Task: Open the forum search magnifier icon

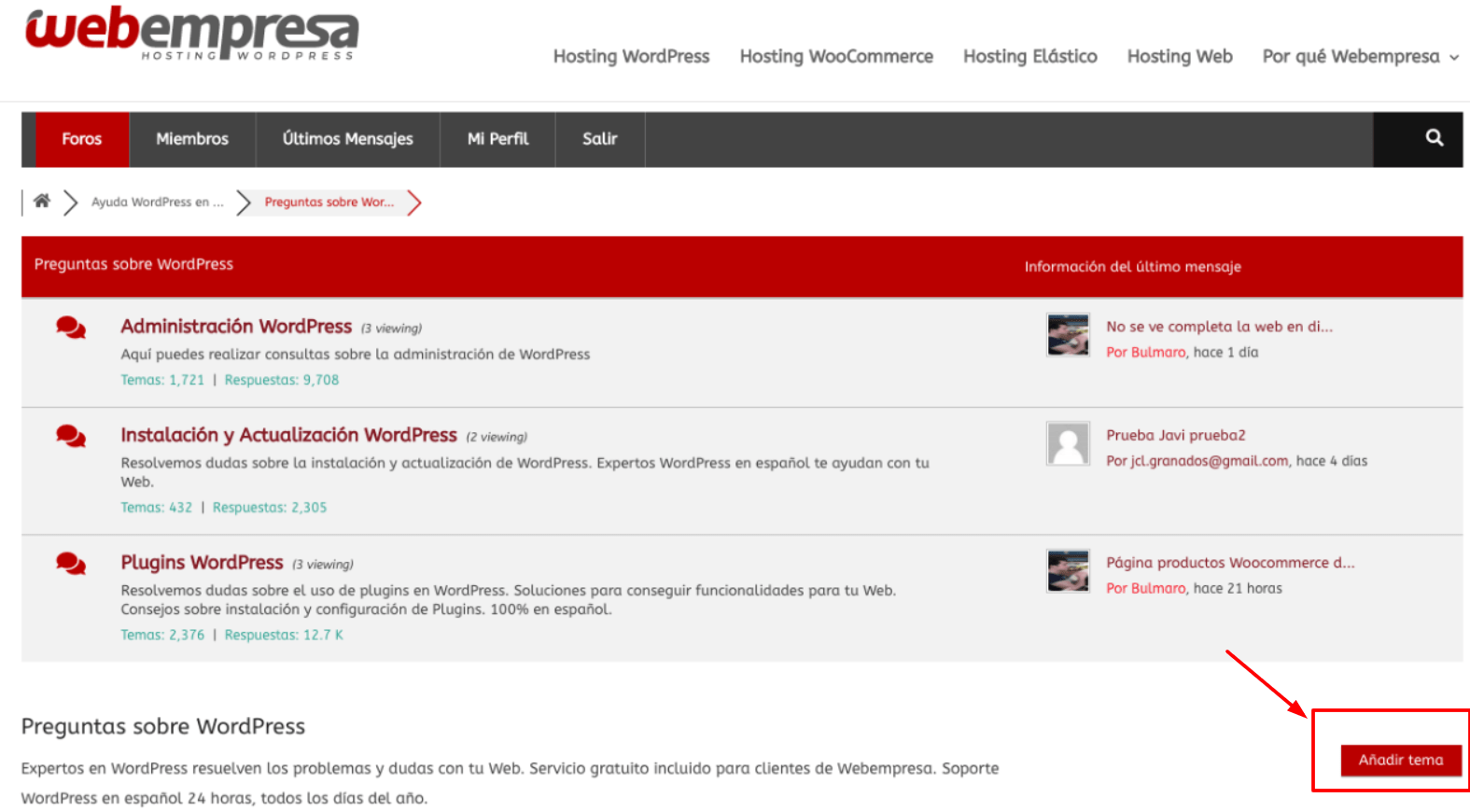Action: coord(1435,138)
